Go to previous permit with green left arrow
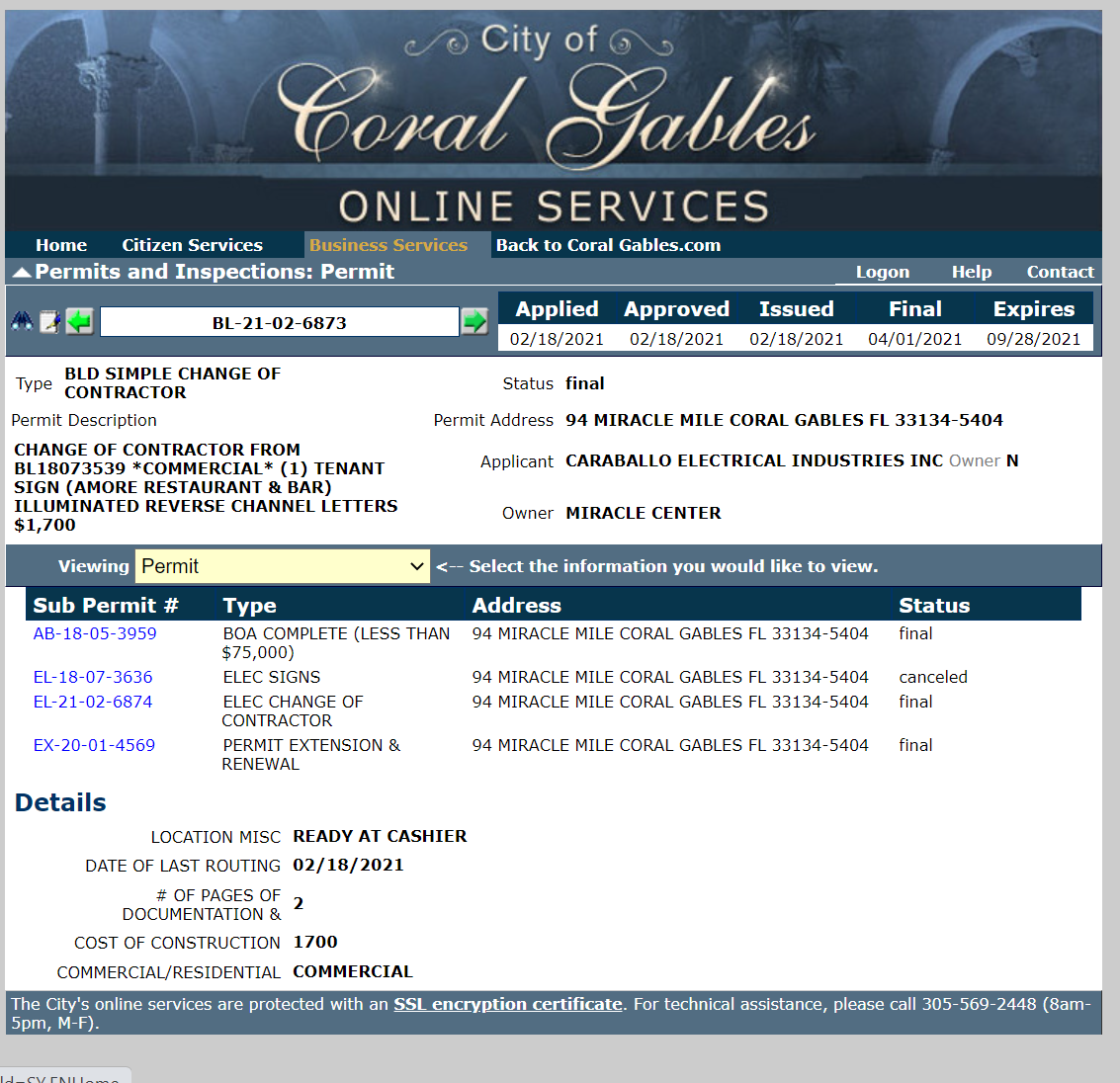Viewport: 1120px width, 1083px height. pyautogui.click(x=80, y=322)
